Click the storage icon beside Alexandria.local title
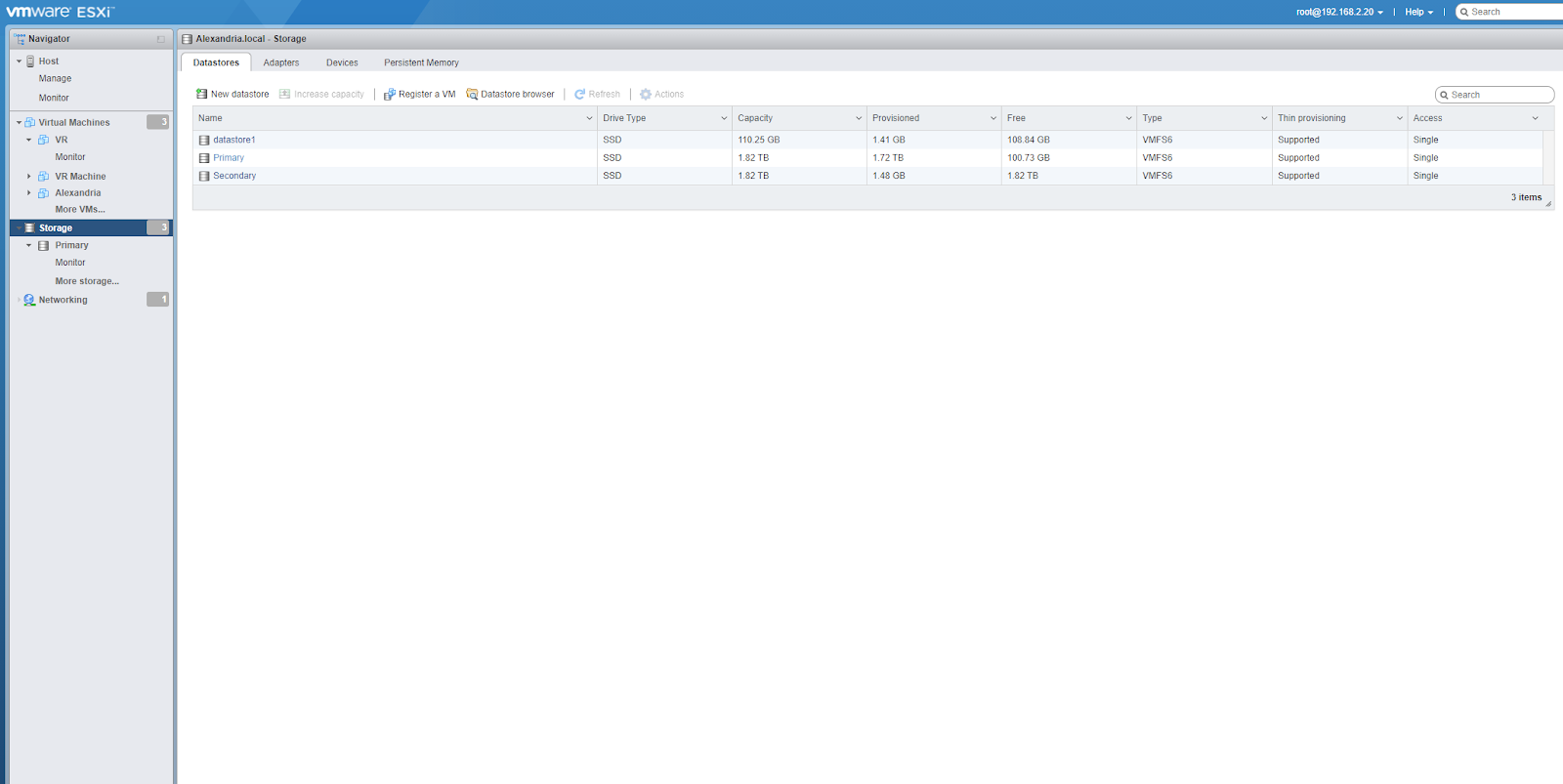The width and height of the screenshot is (1563, 784). click(x=187, y=39)
